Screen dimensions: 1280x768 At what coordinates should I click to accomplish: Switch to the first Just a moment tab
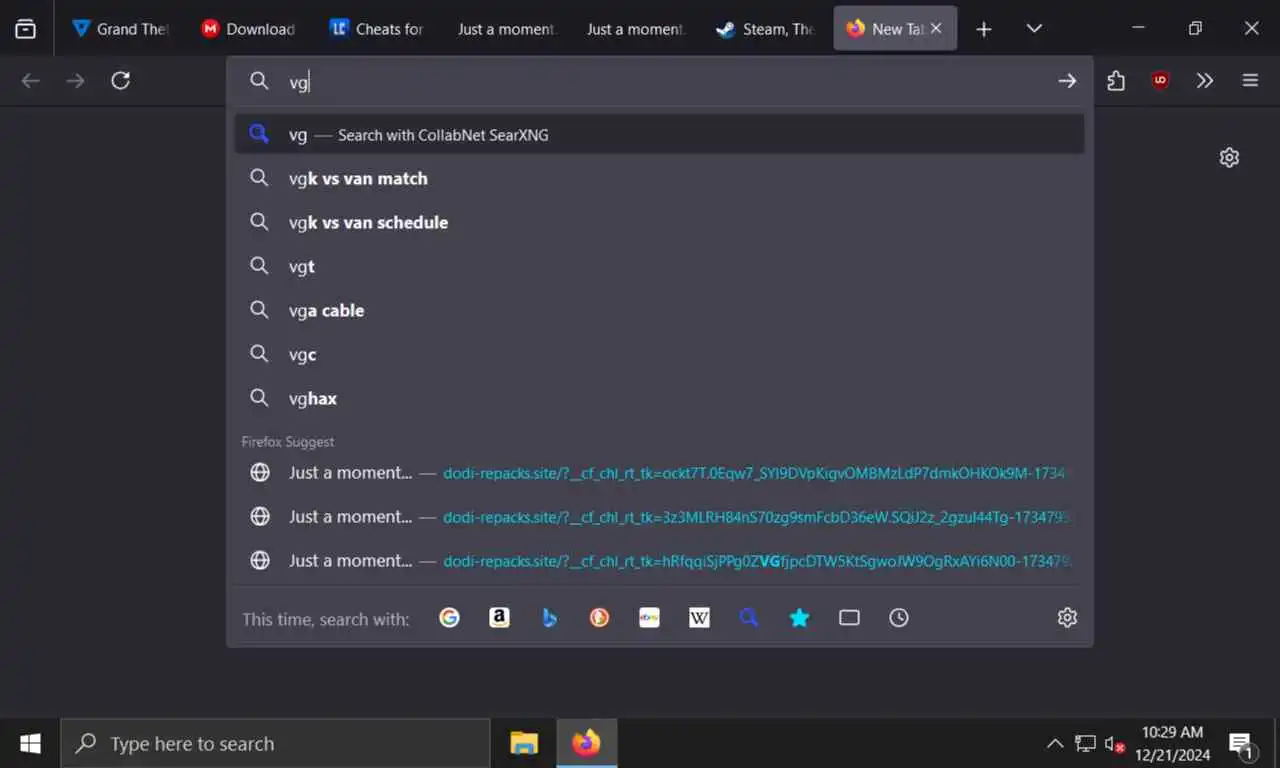click(505, 29)
